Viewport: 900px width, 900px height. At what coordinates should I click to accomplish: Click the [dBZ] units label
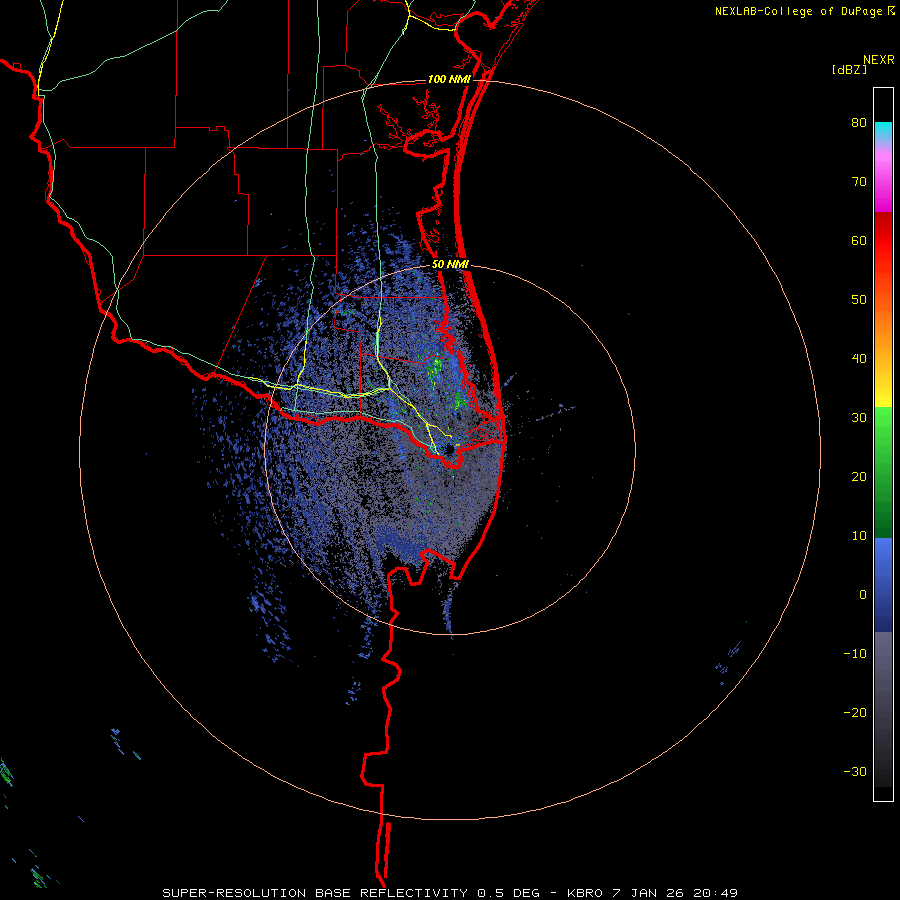pos(849,69)
